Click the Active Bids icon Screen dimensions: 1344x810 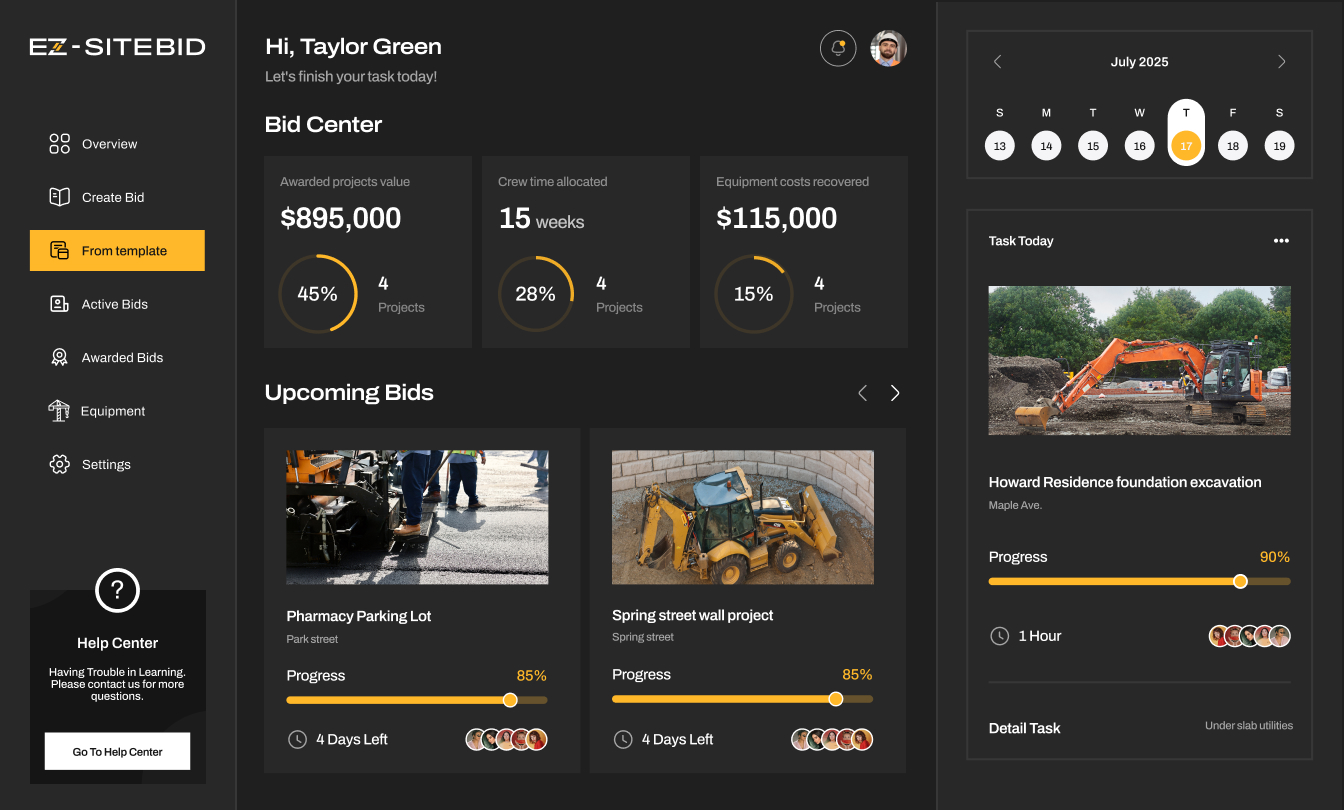[x=59, y=304]
